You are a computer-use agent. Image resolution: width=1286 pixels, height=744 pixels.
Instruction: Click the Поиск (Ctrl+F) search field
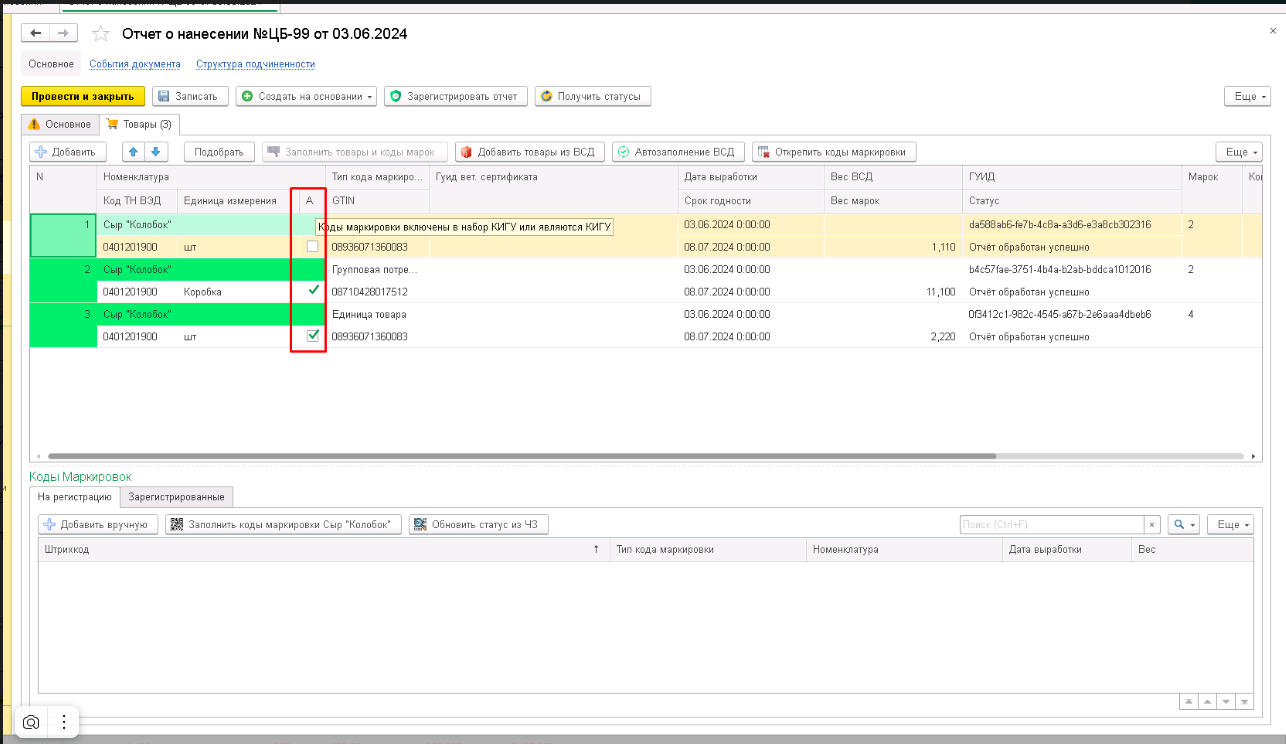[1051, 524]
